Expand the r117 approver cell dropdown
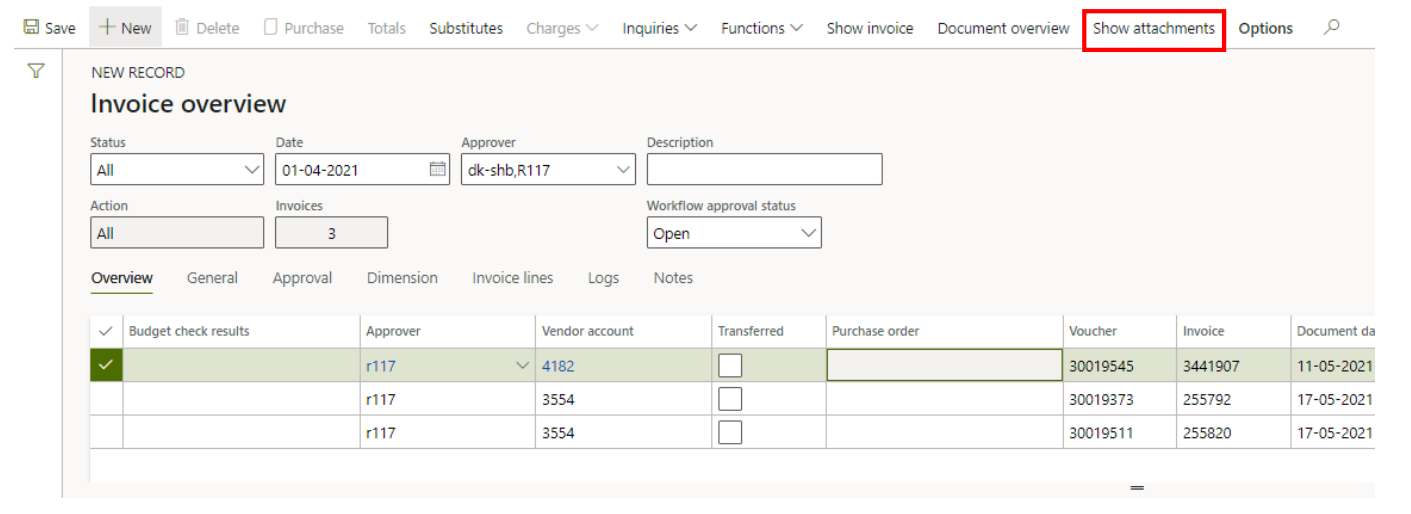Viewport: 1411px width, 514px height. 522,366
